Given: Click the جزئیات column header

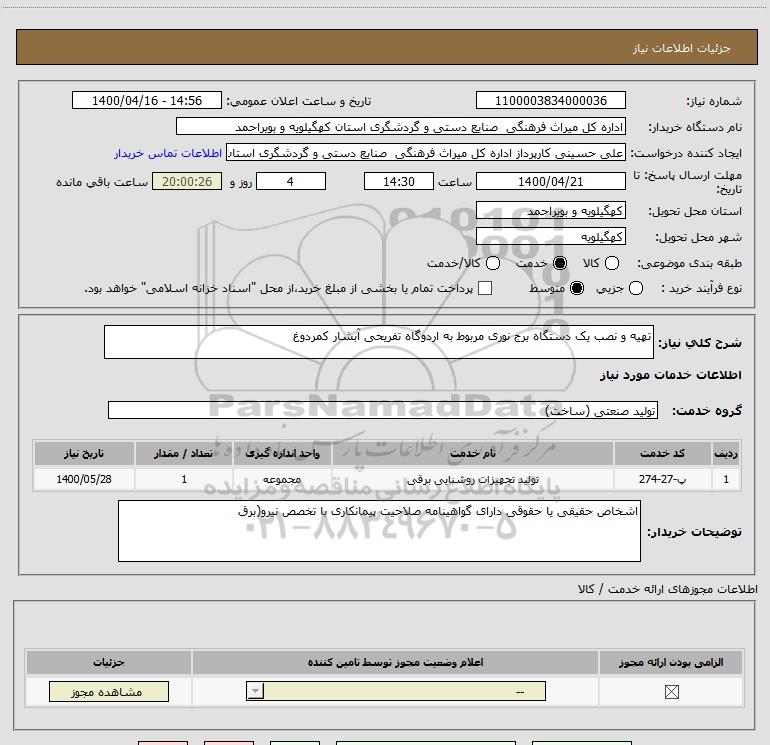Looking at the screenshot, I should click(x=109, y=662).
